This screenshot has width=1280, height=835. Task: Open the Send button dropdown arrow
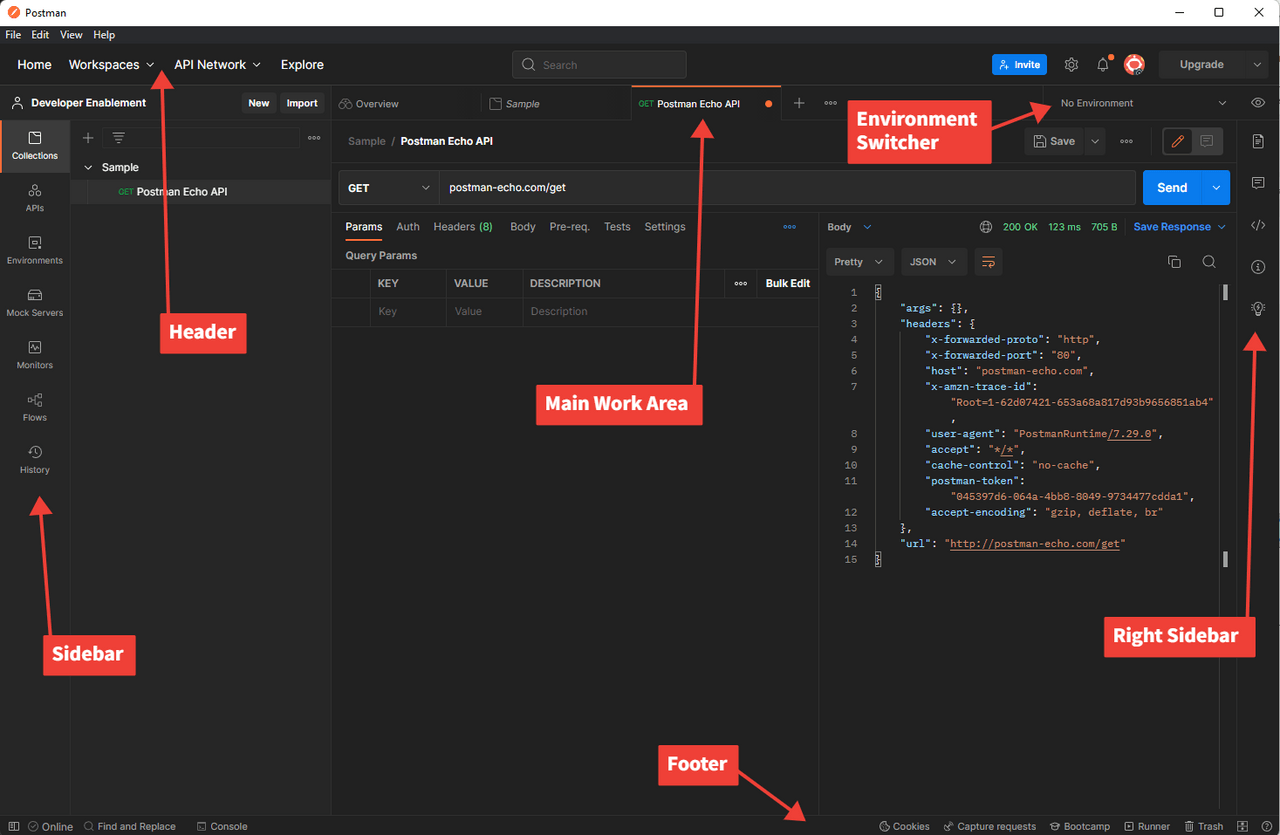point(1216,188)
